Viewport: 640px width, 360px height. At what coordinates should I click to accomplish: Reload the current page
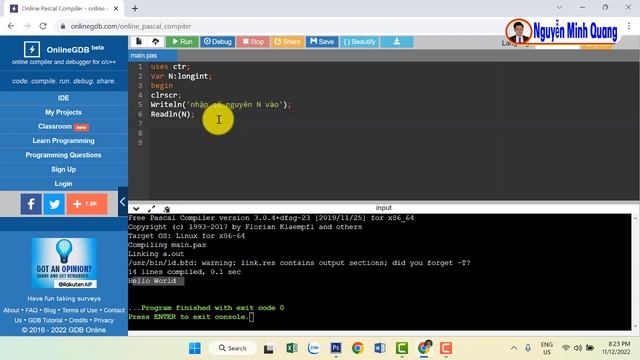tap(43, 26)
